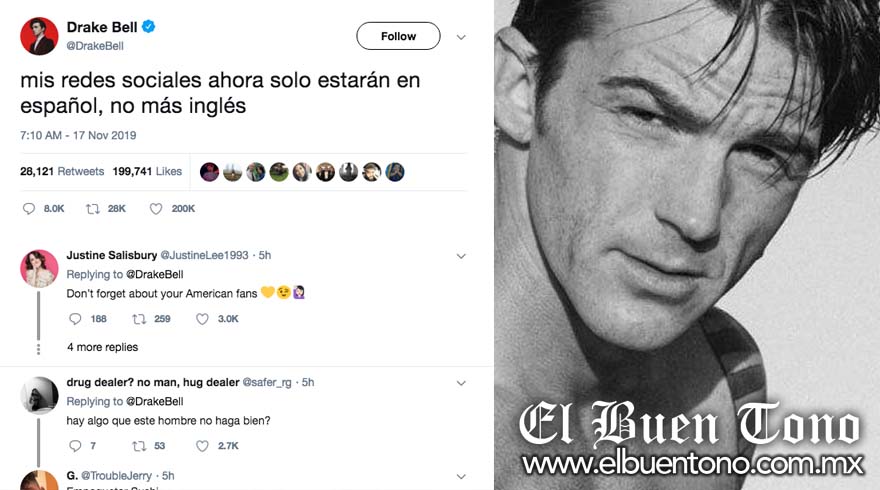The width and height of the screenshot is (880, 490).
Task: Reply to Justine Salisbury's comment
Action: [x=75, y=319]
